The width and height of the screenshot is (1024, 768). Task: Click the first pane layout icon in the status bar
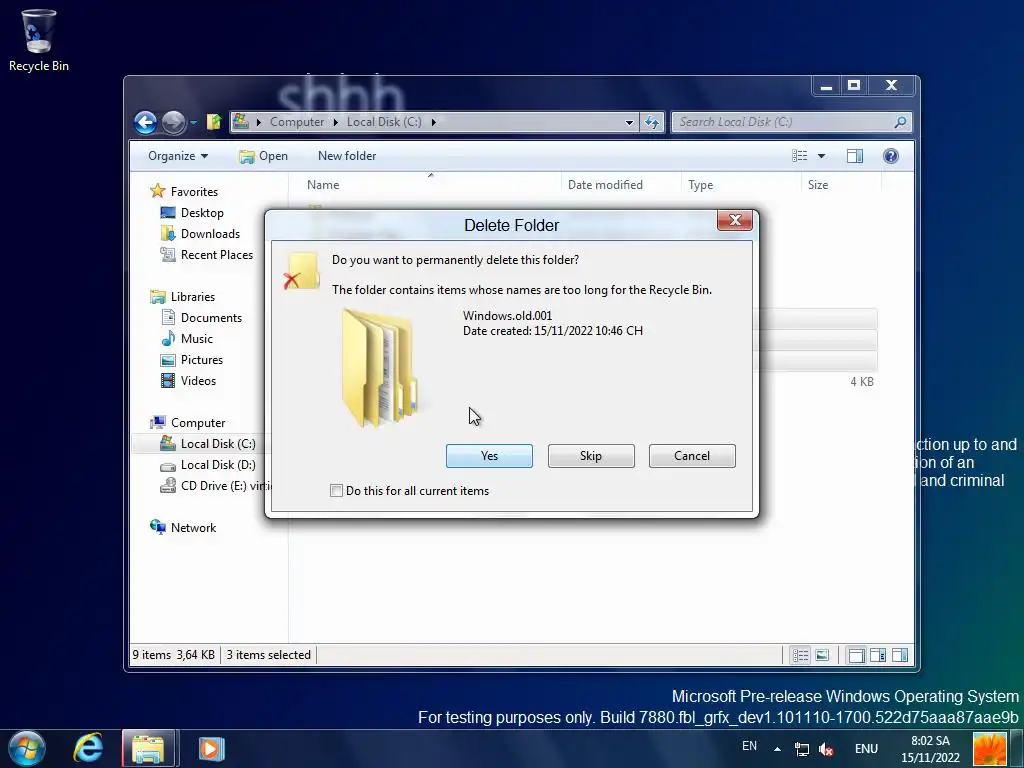[x=856, y=655]
